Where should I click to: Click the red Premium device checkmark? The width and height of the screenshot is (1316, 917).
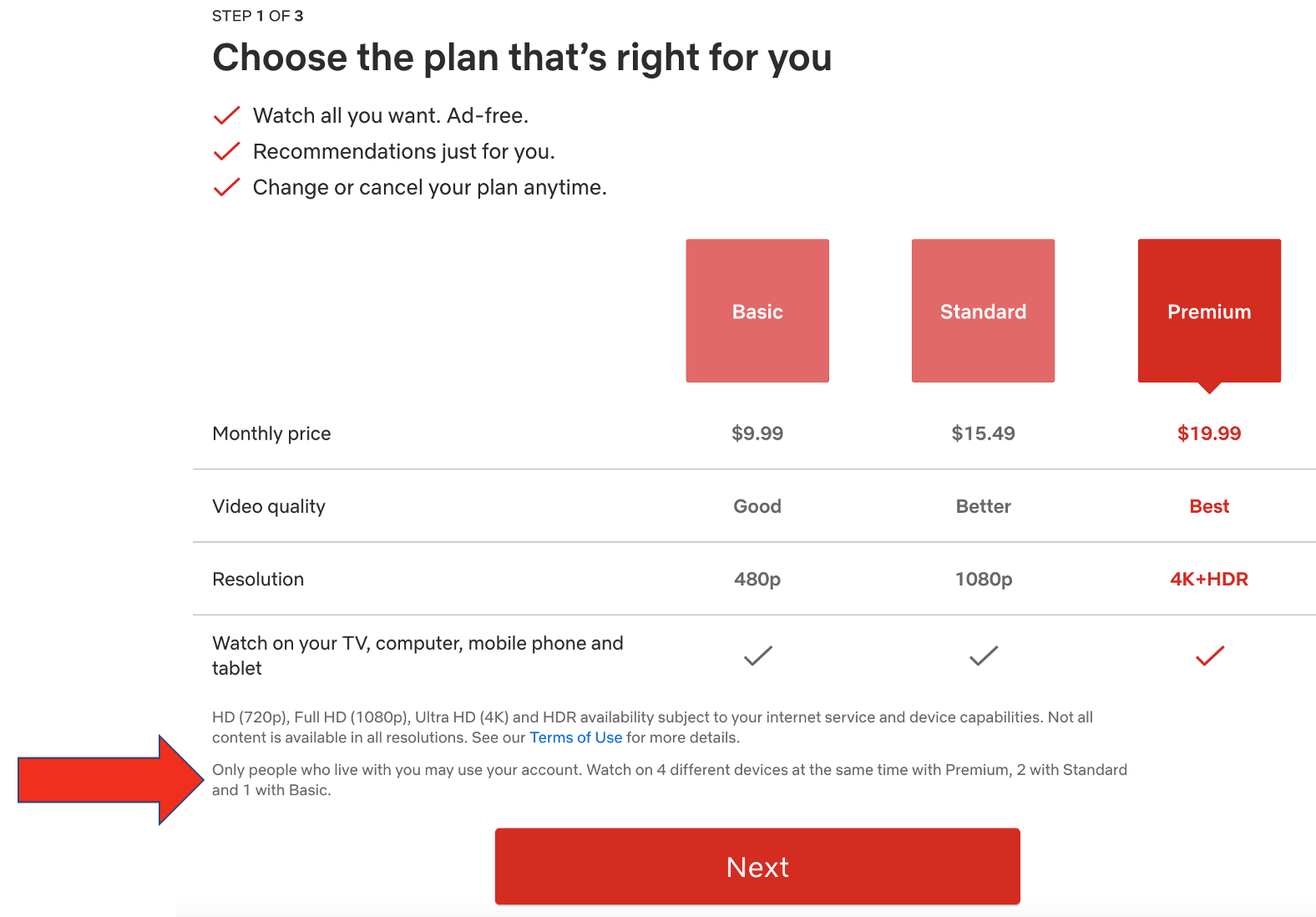(1209, 656)
